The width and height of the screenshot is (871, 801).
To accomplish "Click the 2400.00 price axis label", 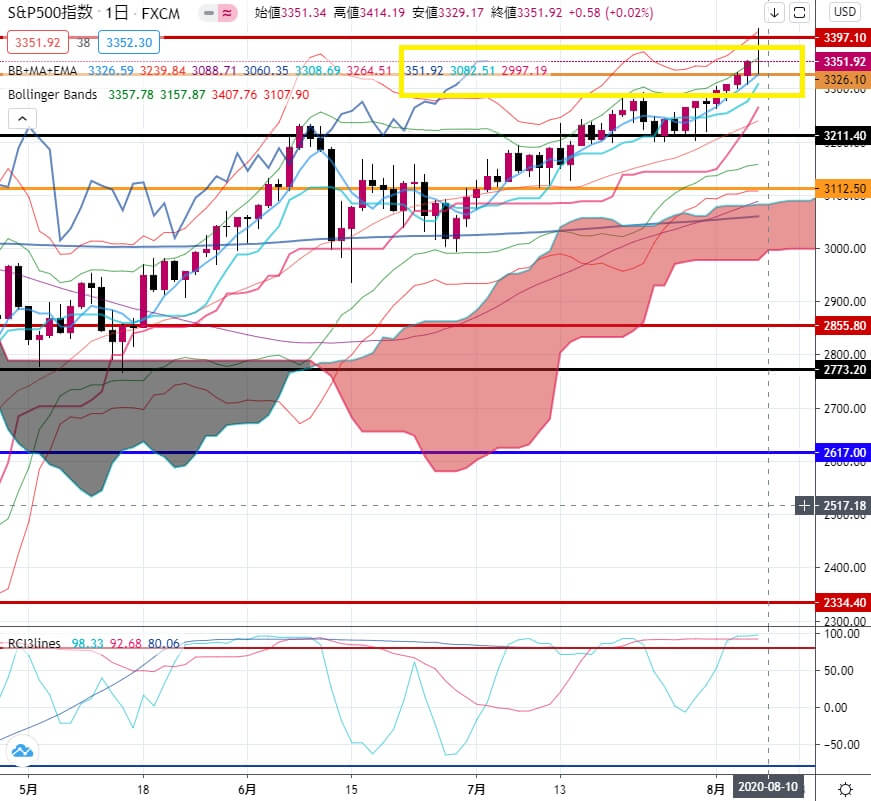I will [x=845, y=567].
